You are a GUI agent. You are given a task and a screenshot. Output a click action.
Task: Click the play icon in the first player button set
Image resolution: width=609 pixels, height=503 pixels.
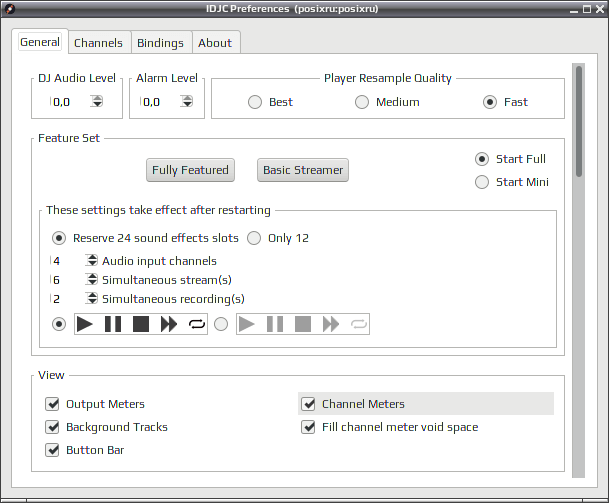pos(85,324)
